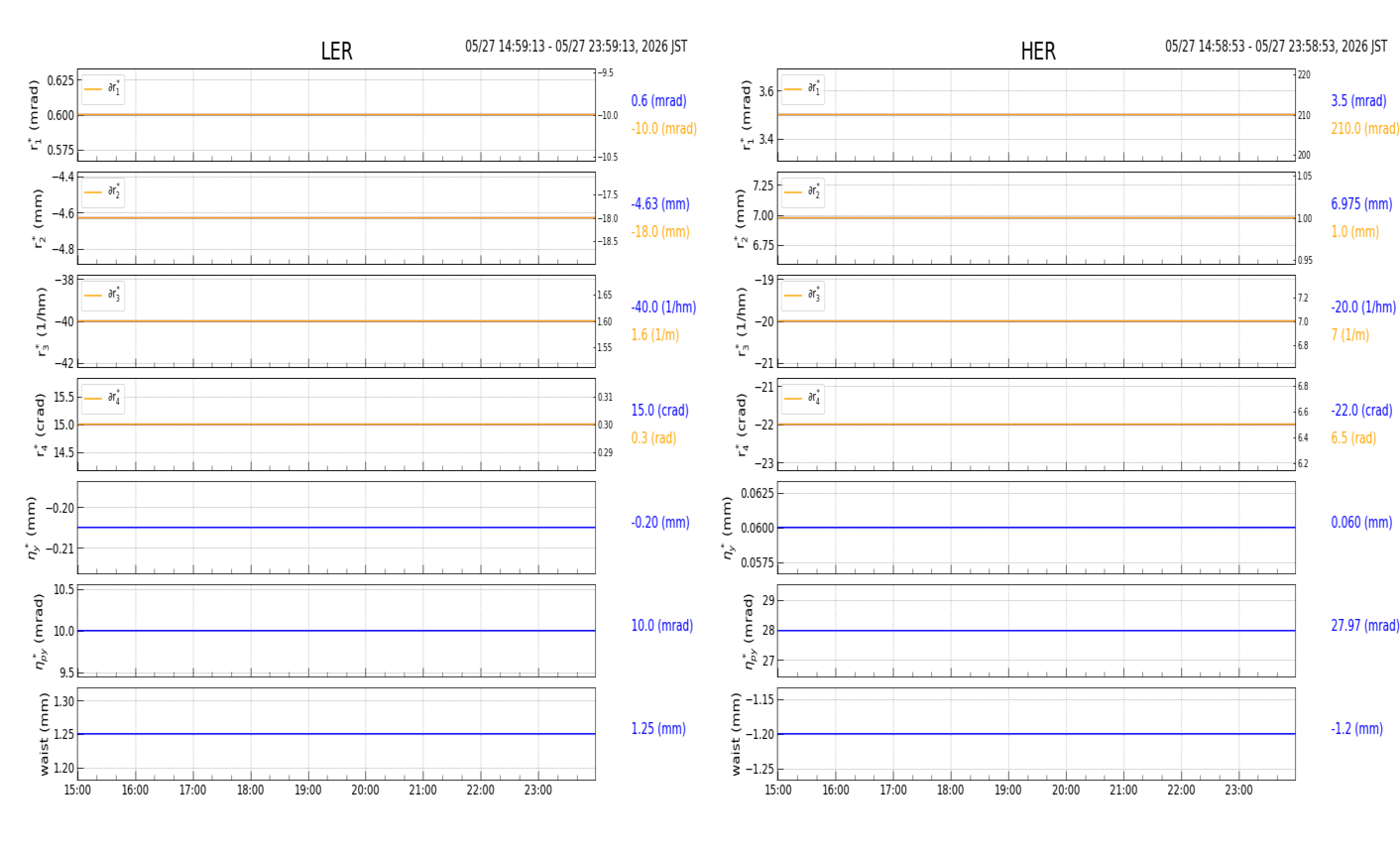Click the LER column title
This screenshot has width=1400, height=857.
click(x=336, y=52)
